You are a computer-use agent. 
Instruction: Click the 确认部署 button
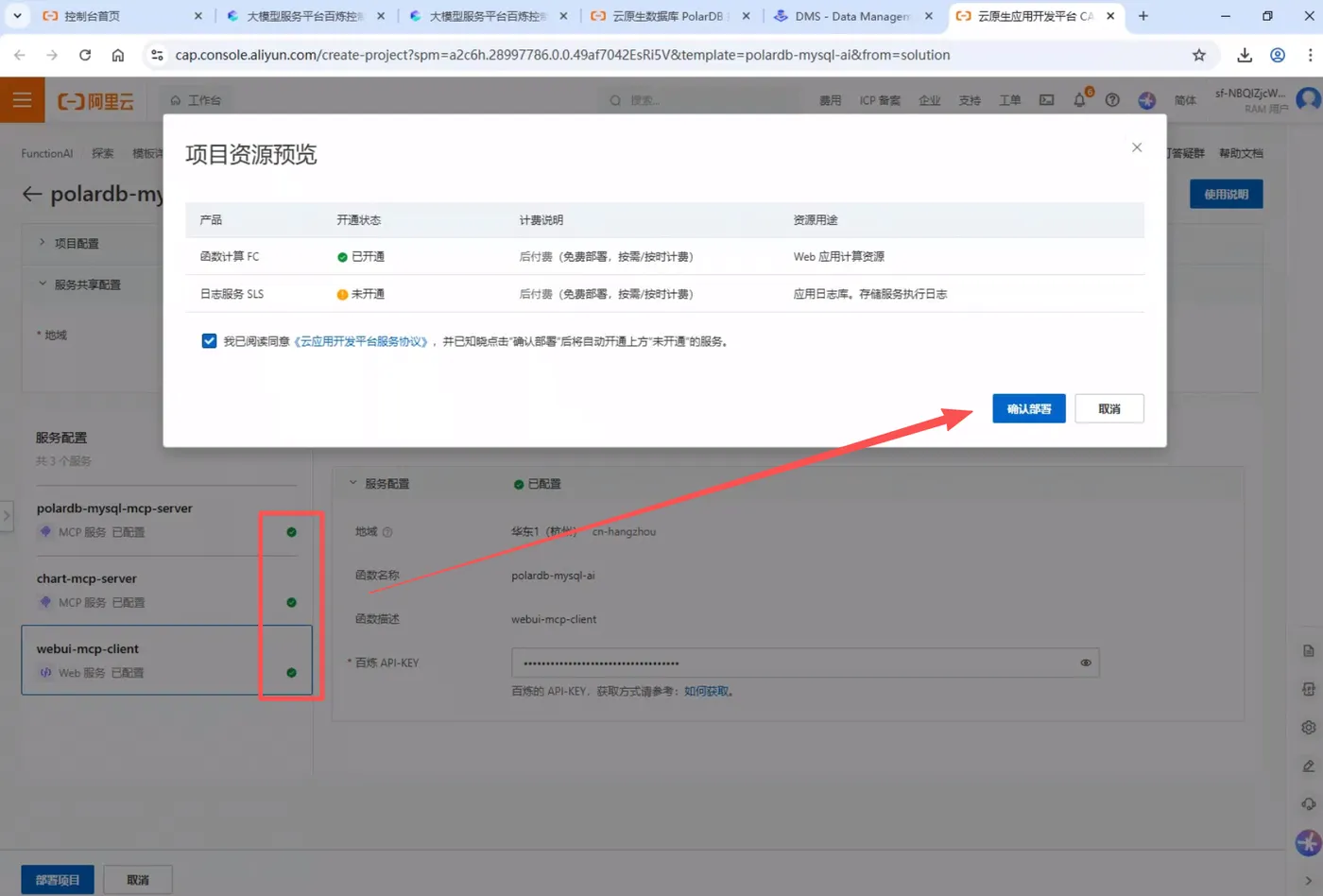[1028, 408]
